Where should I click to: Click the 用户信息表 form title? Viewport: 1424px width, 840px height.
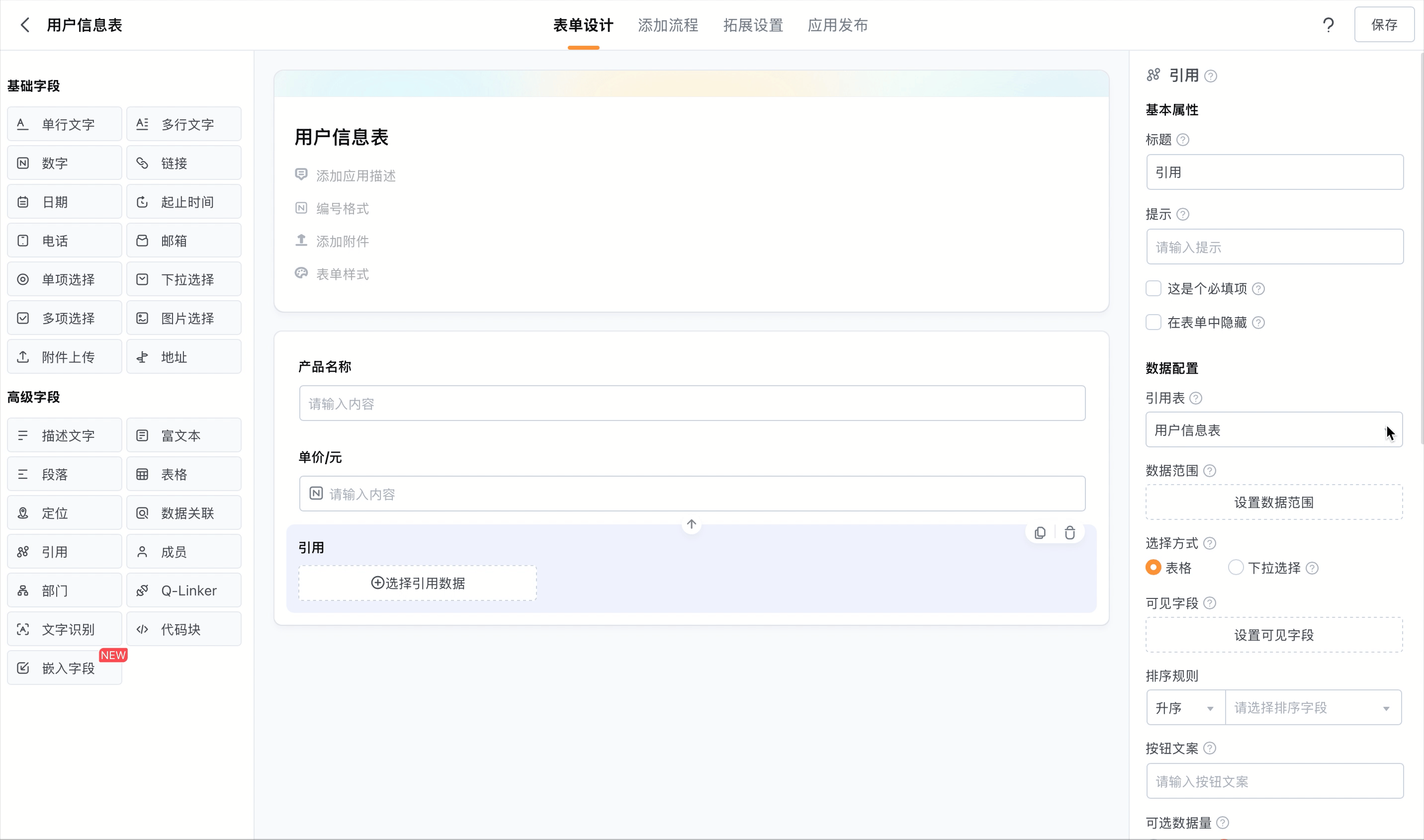point(342,137)
